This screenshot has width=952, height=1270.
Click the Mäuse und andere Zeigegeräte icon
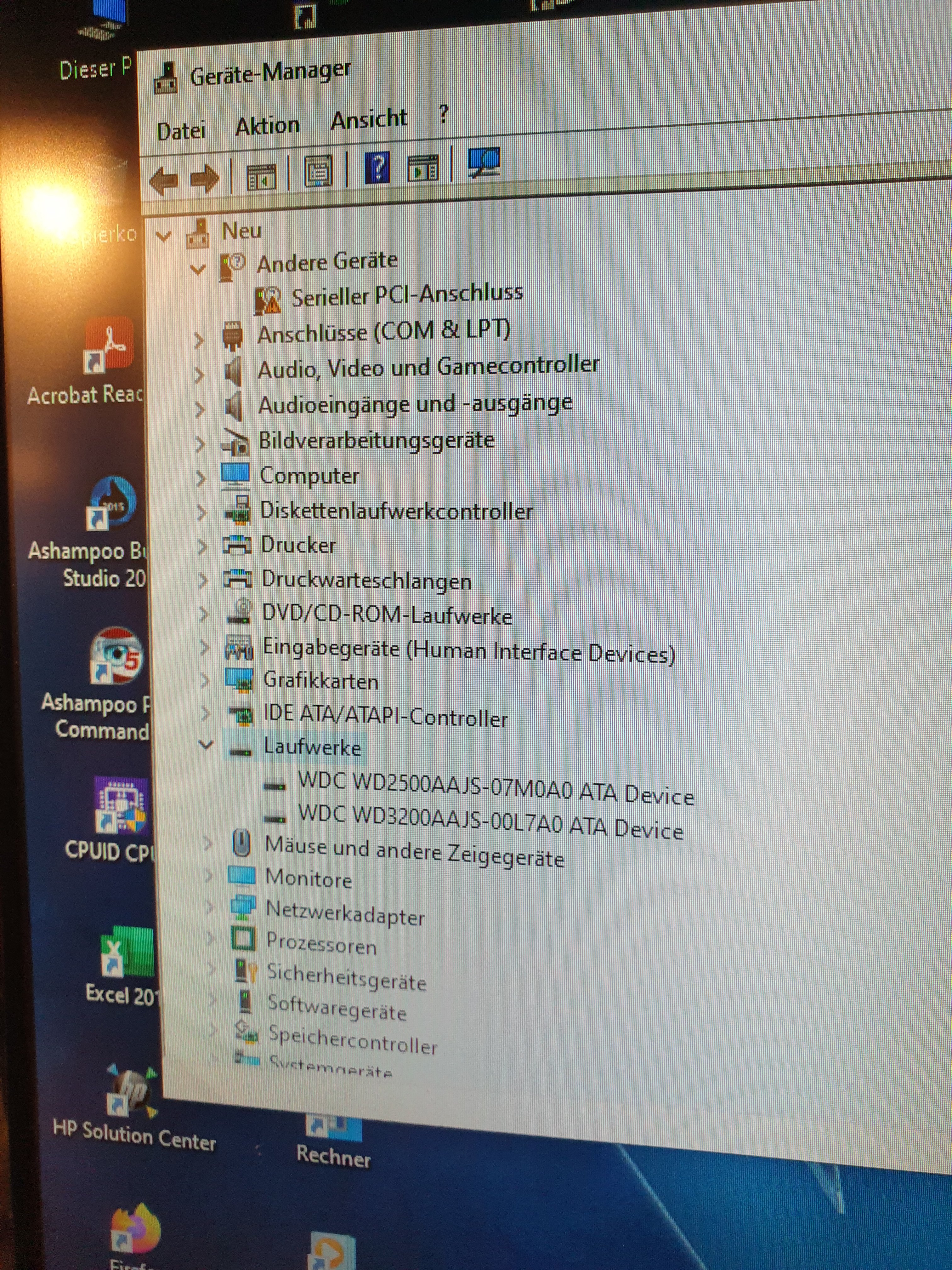(242, 843)
